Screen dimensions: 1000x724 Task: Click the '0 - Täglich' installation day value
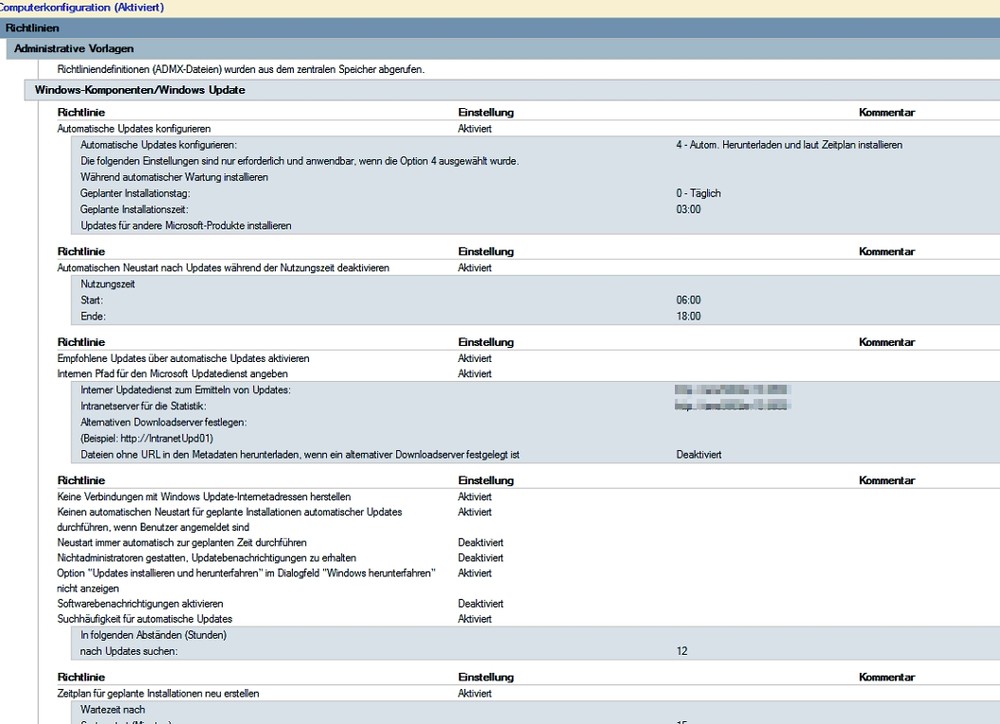698,194
